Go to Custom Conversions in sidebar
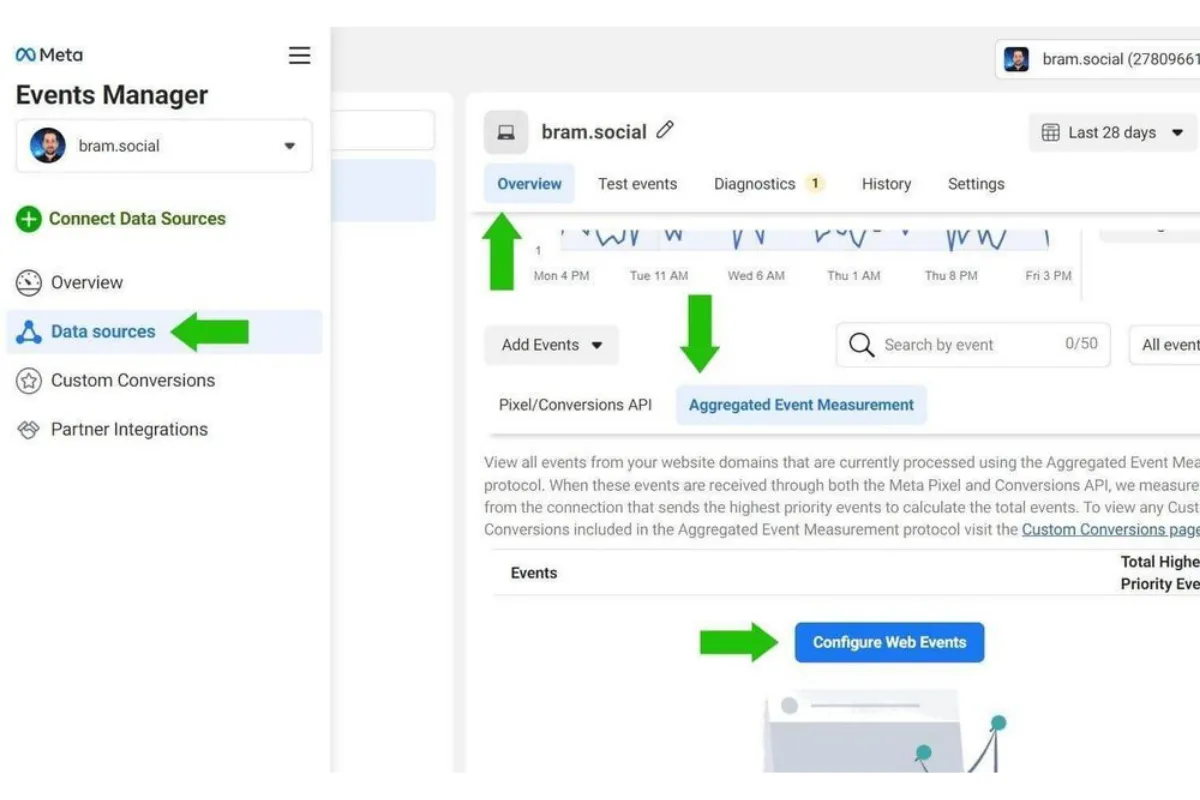Image resolution: width=1200 pixels, height=800 pixels. point(133,381)
